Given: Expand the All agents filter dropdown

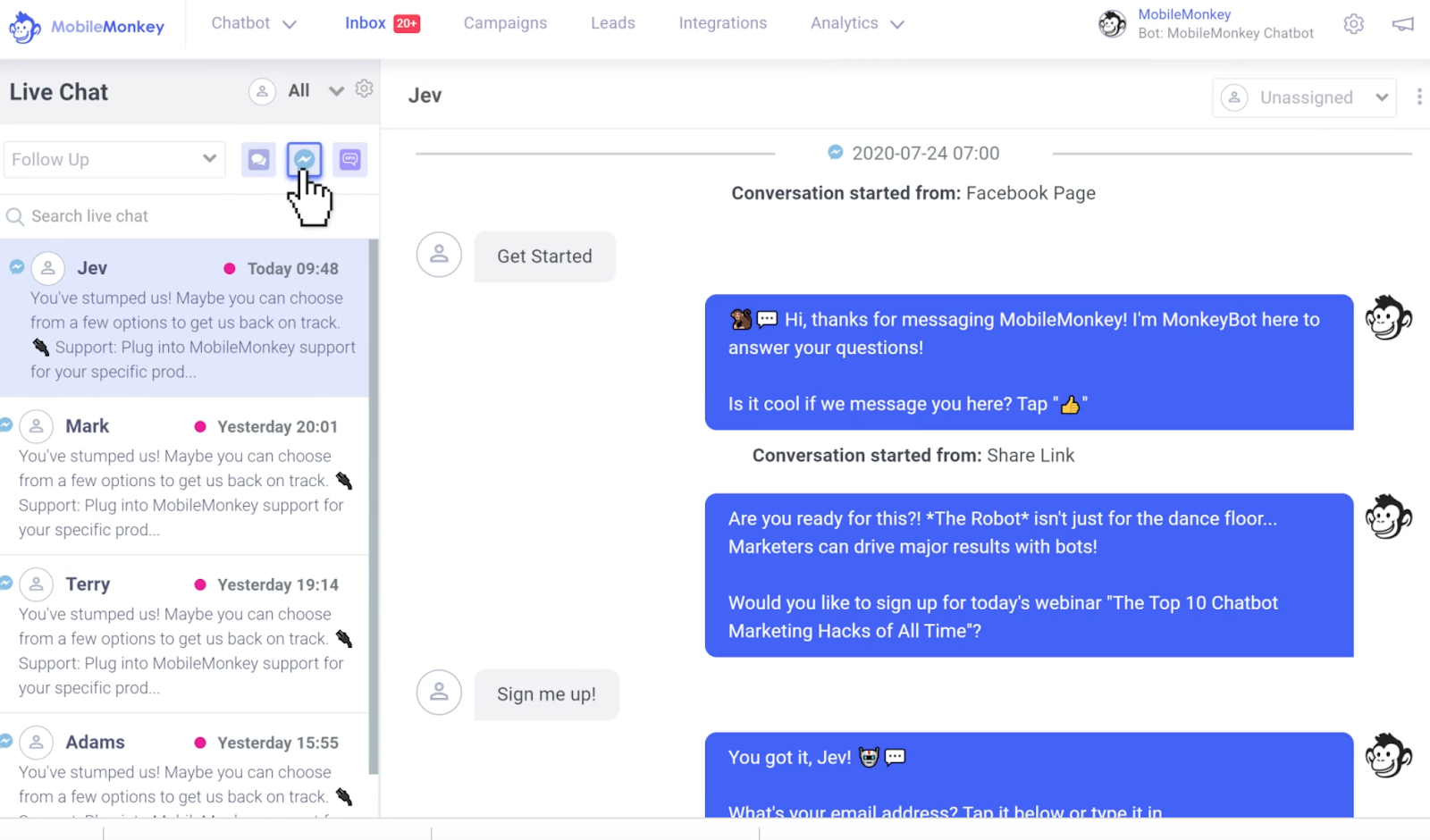Looking at the screenshot, I should point(315,91).
